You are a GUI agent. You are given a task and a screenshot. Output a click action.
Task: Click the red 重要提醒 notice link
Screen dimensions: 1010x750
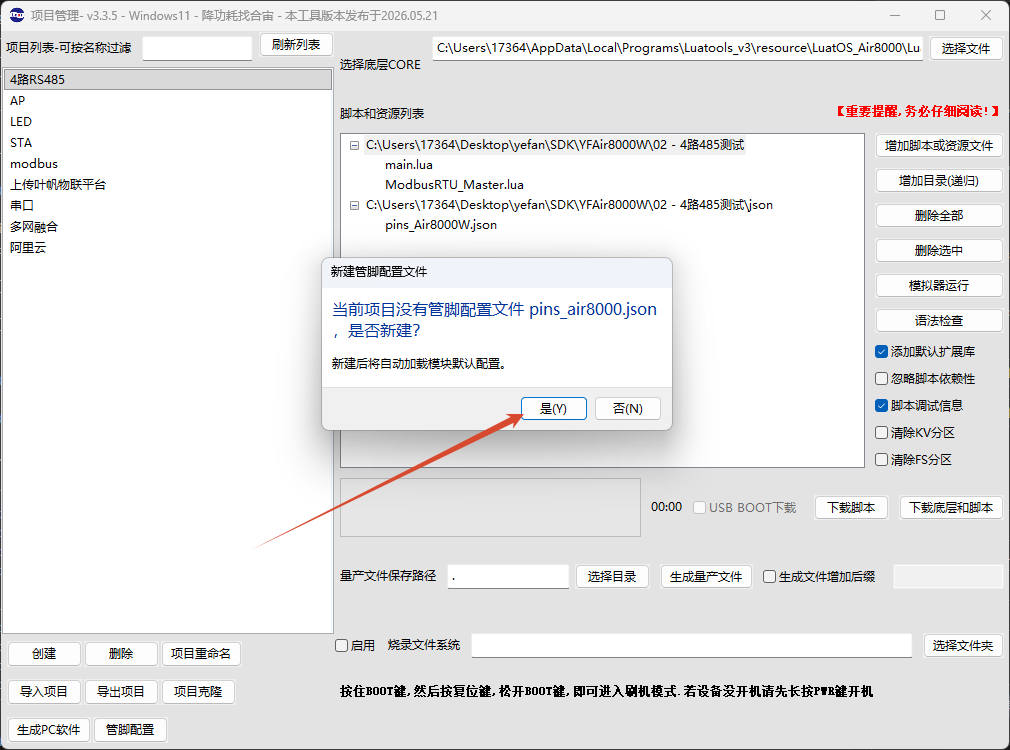click(x=918, y=111)
